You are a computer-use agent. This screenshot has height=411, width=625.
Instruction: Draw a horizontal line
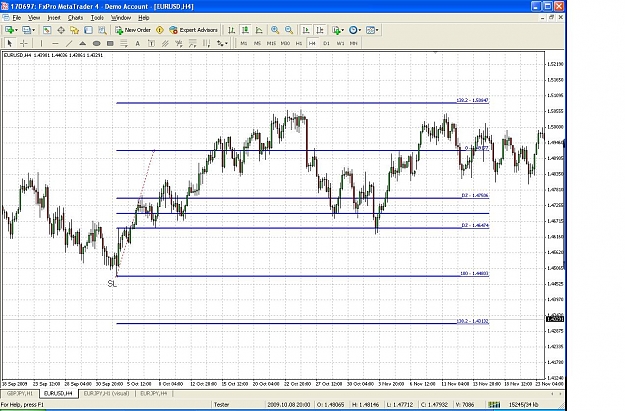coord(55,43)
